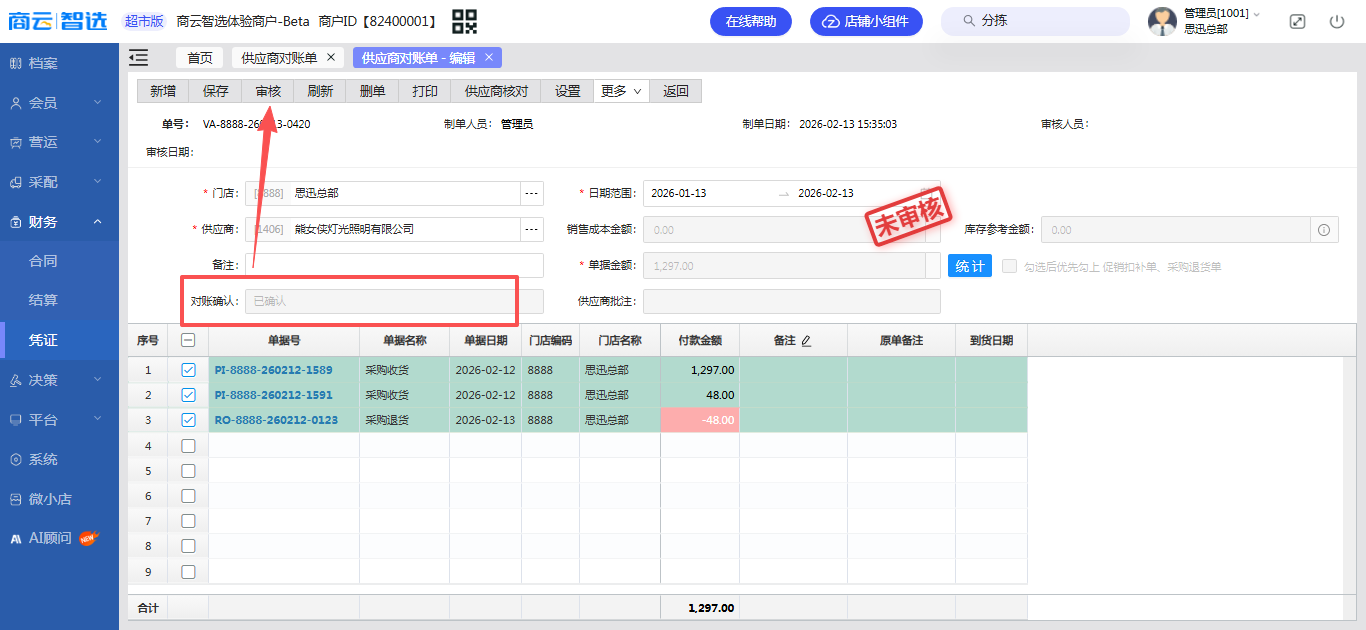Click the fullscreen expand icon
The width and height of the screenshot is (1366, 630).
point(1297,21)
